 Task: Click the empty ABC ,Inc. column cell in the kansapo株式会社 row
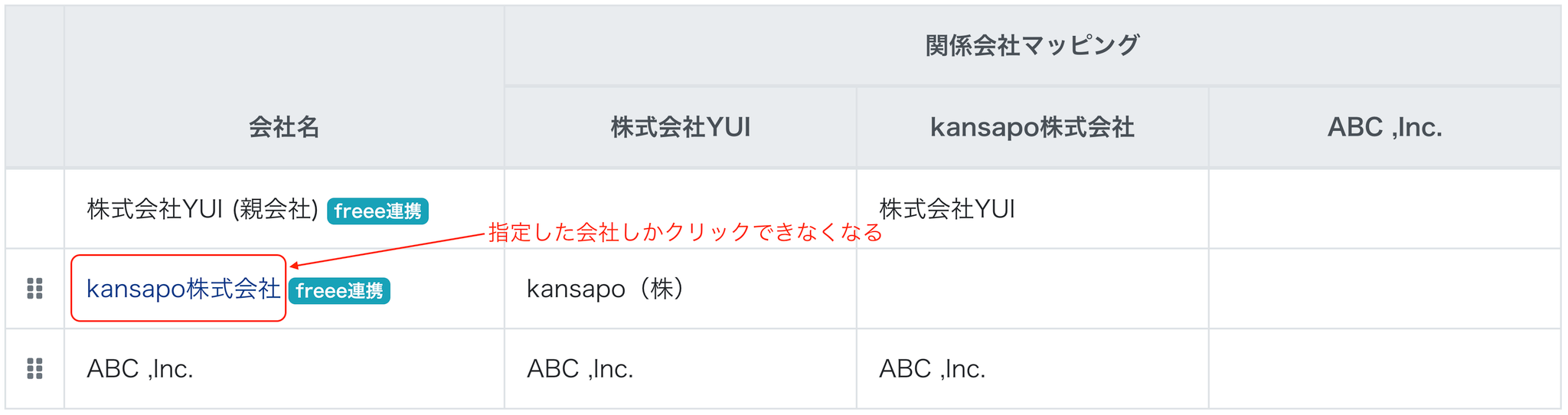(1384, 289)
